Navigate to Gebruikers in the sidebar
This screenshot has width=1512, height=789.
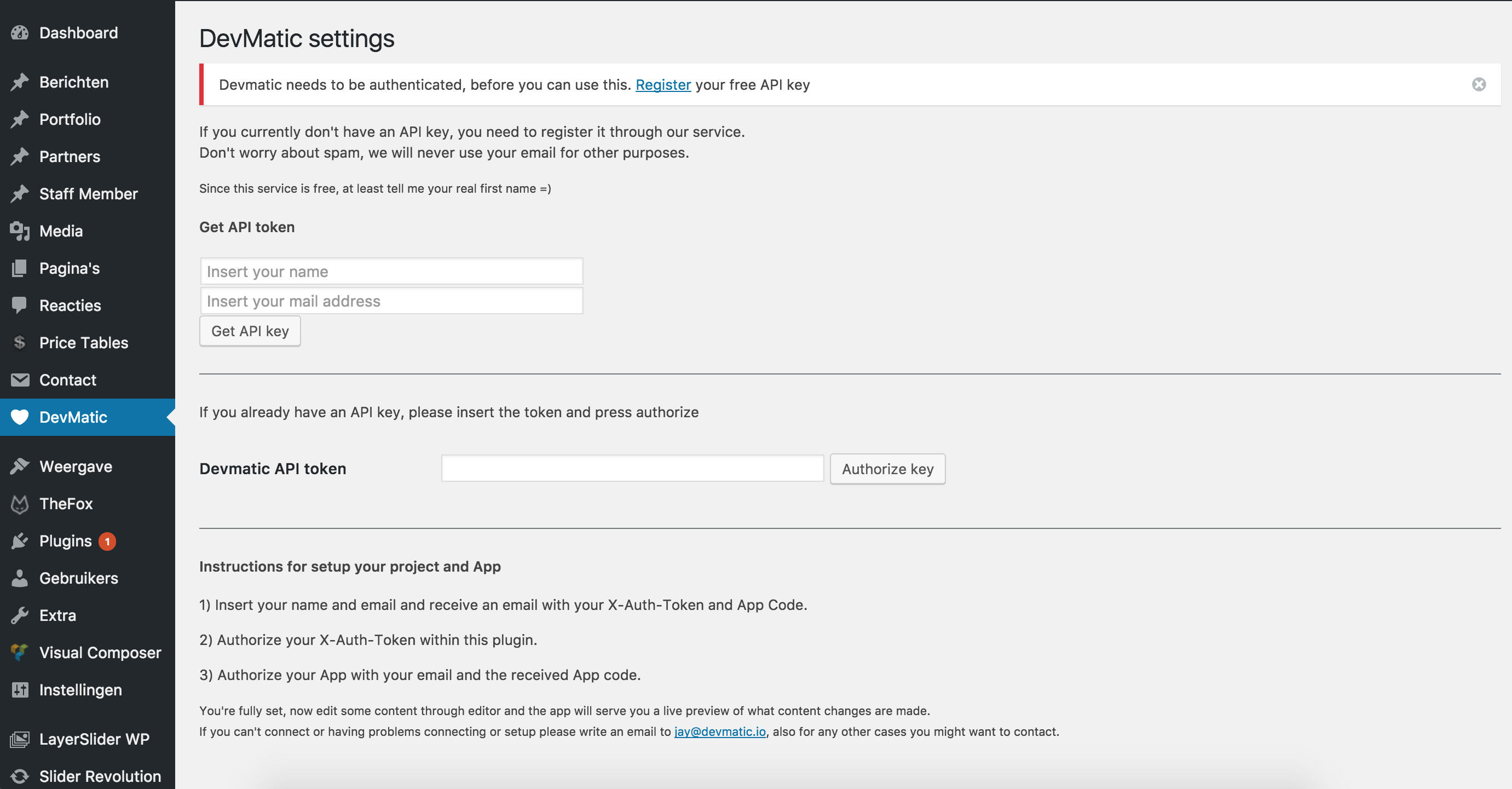79,578
